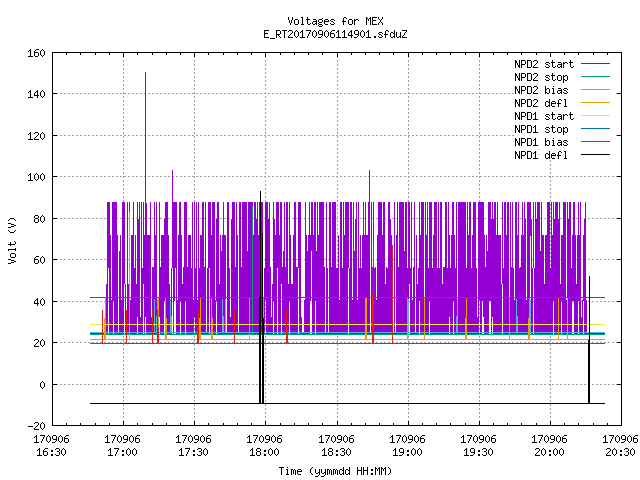Click the 17:30 x-axis time label
The image size is (640, 480).
(193, 452)
